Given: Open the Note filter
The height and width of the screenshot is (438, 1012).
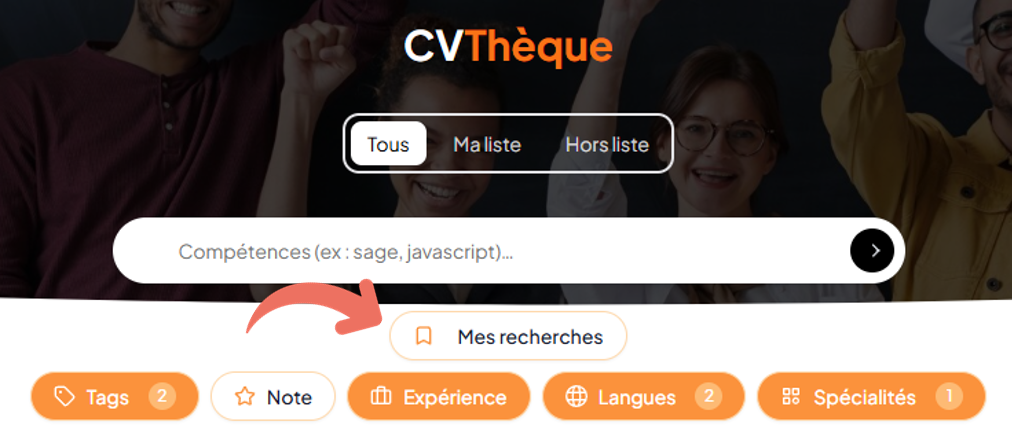Looking at the screenshot, I should click(x=273, y=397).
